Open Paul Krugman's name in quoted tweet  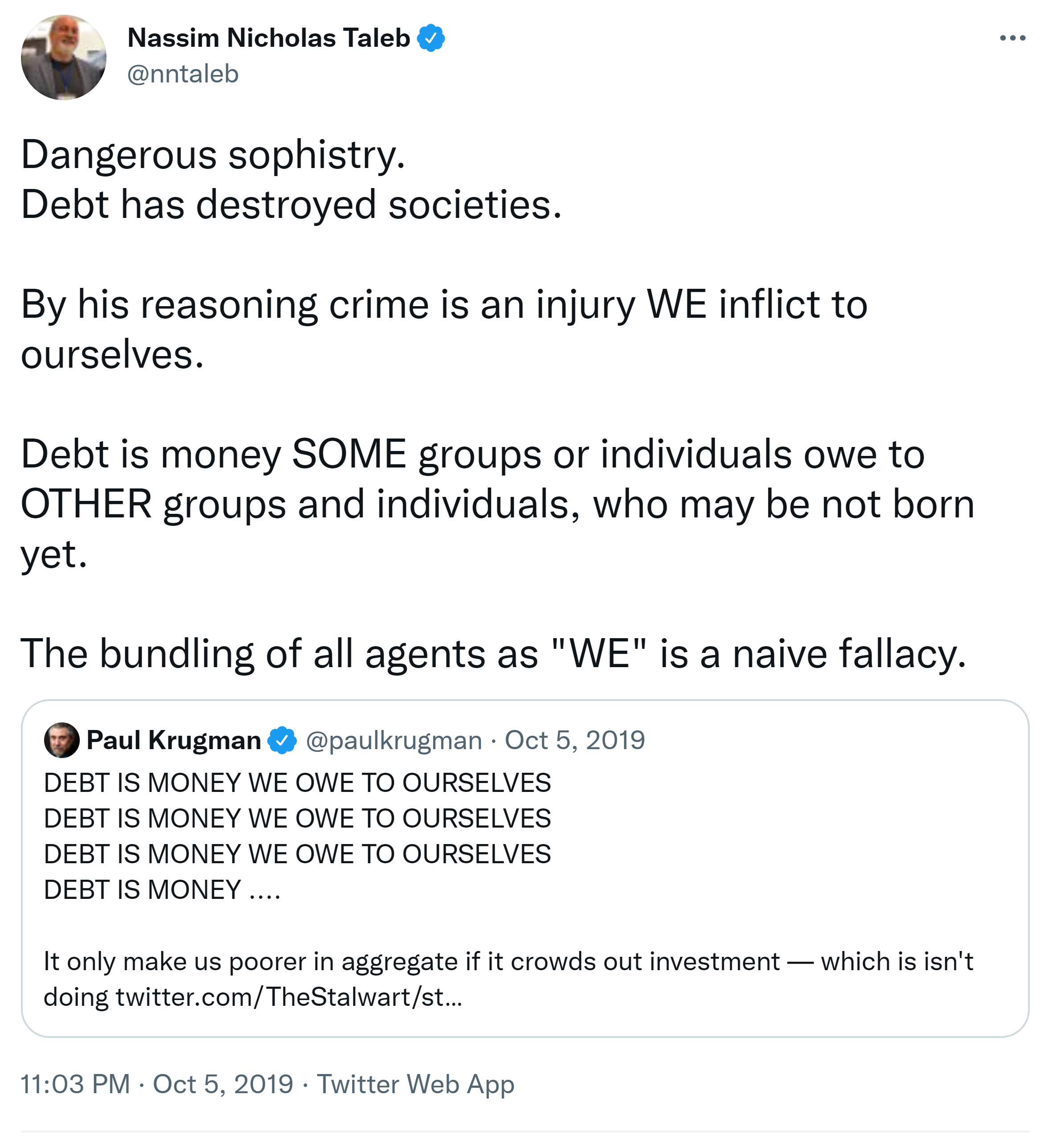(x=174, y=740)
